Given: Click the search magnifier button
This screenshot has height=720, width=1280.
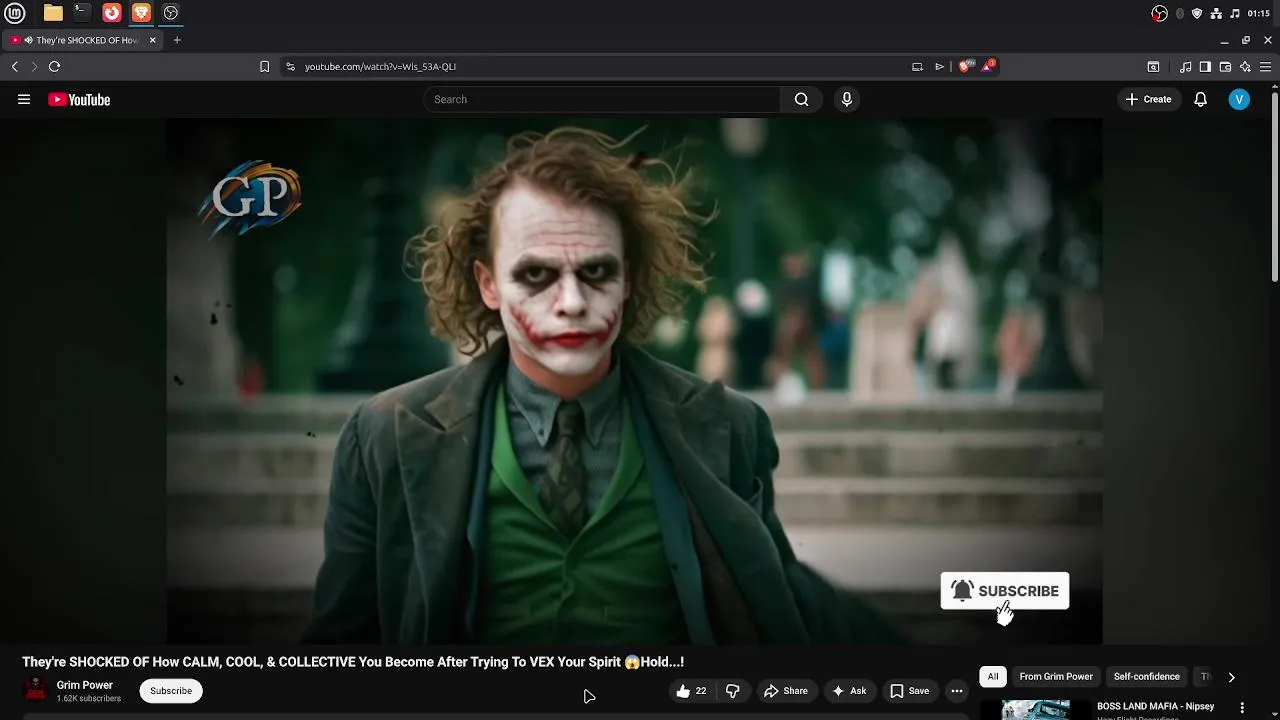Looking at the screenshot, I should 801,99.
